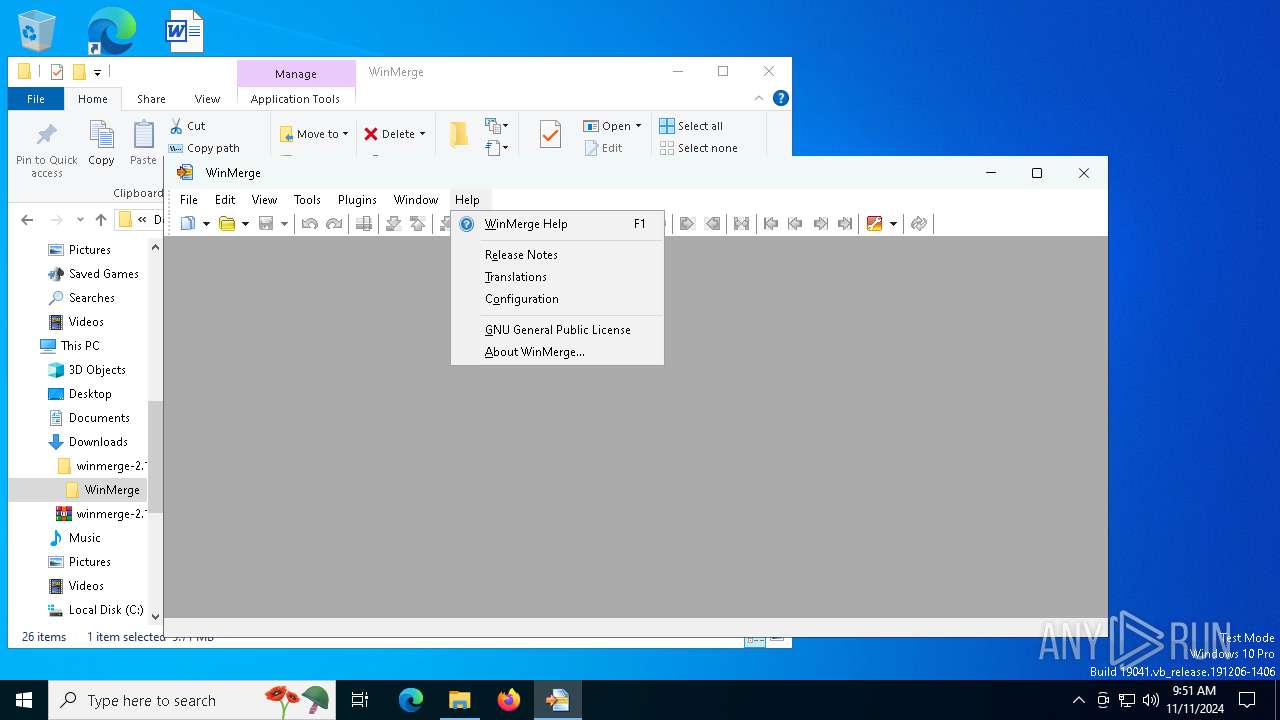Switch to Explorer Share tab
Screen dimensions: 1280x720
click(x=152, y=99)
